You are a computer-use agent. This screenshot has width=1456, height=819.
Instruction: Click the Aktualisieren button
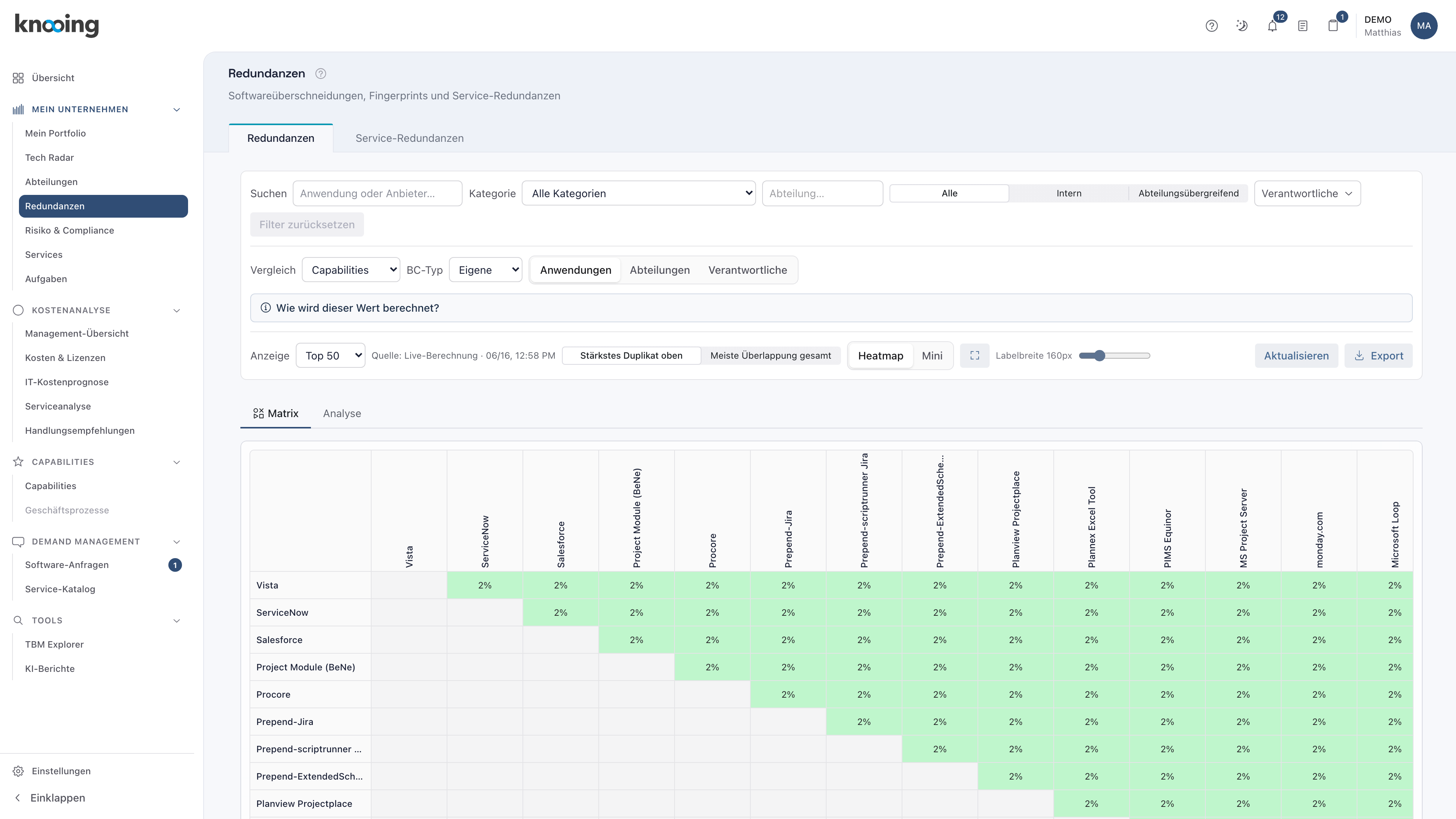1296,356
